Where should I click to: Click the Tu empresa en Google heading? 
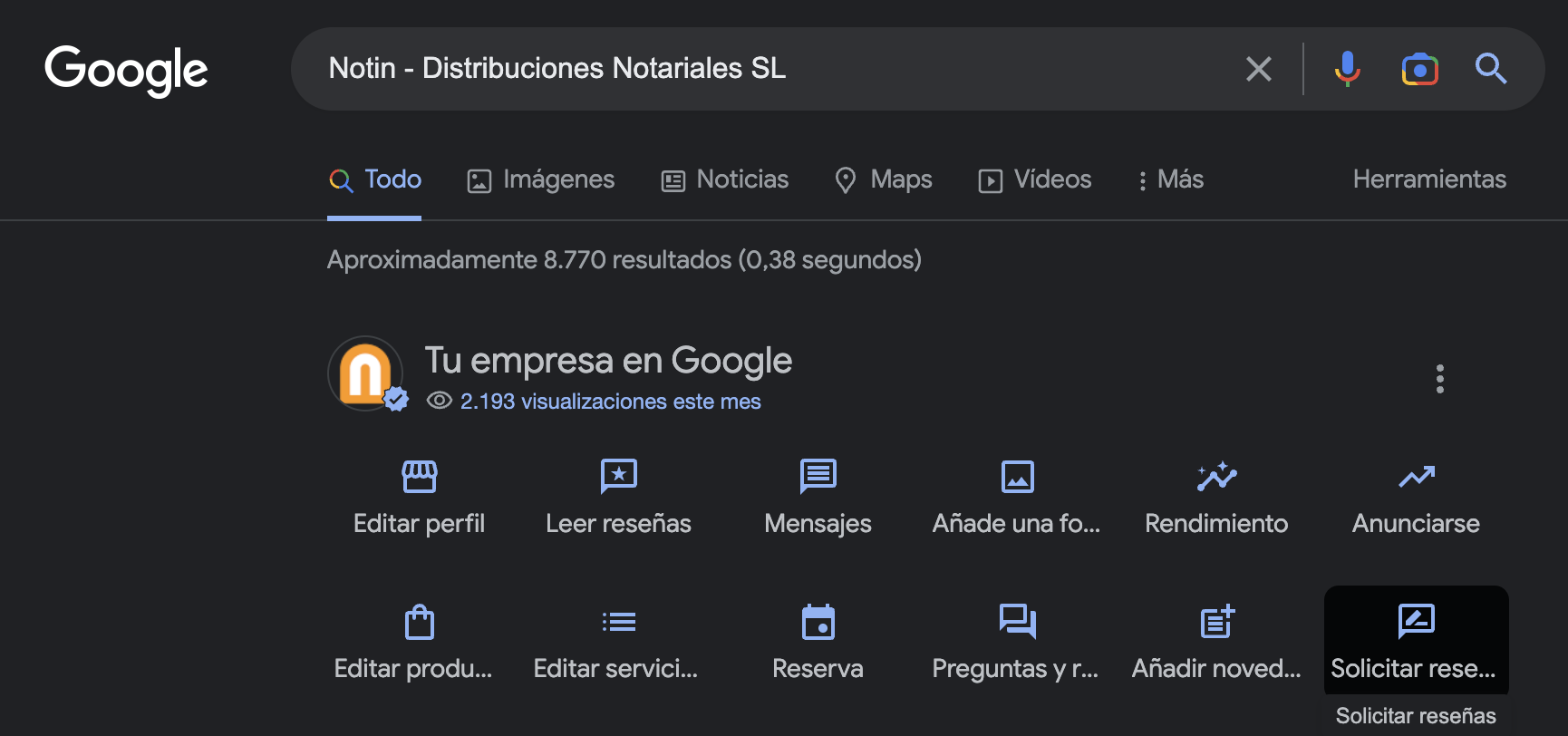pos(608,361)
